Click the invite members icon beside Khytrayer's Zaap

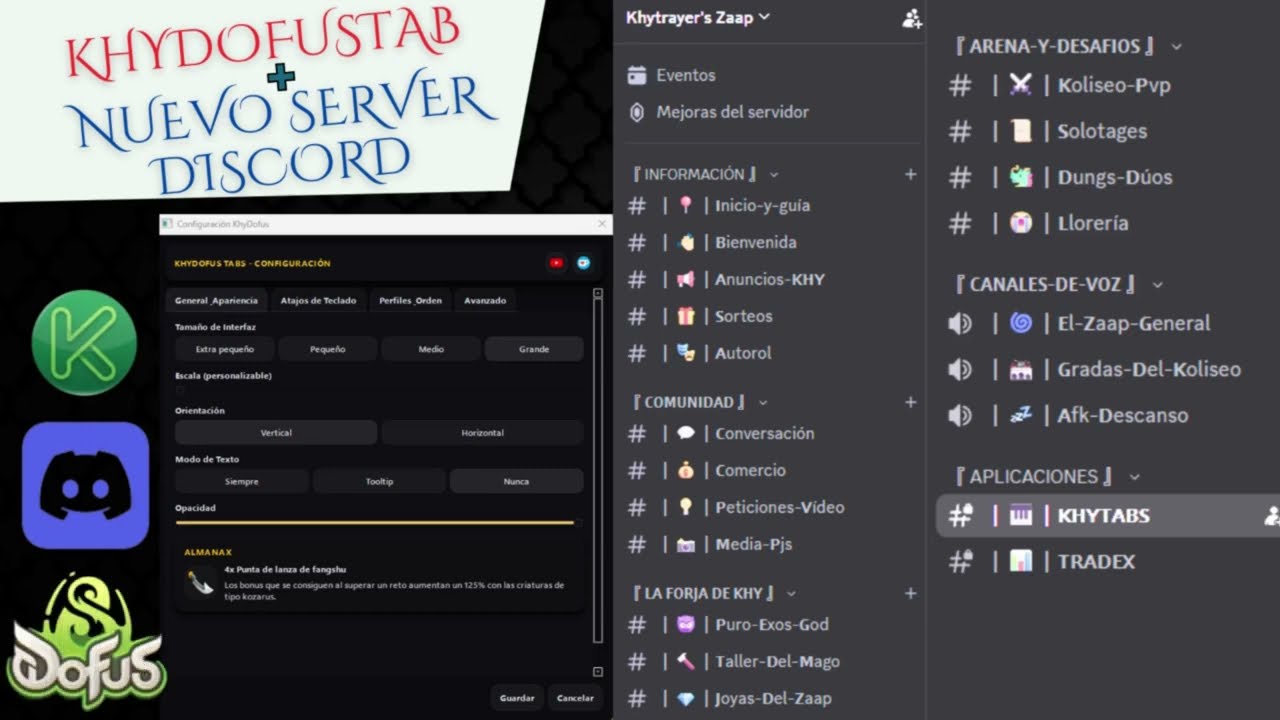[911, 18]
